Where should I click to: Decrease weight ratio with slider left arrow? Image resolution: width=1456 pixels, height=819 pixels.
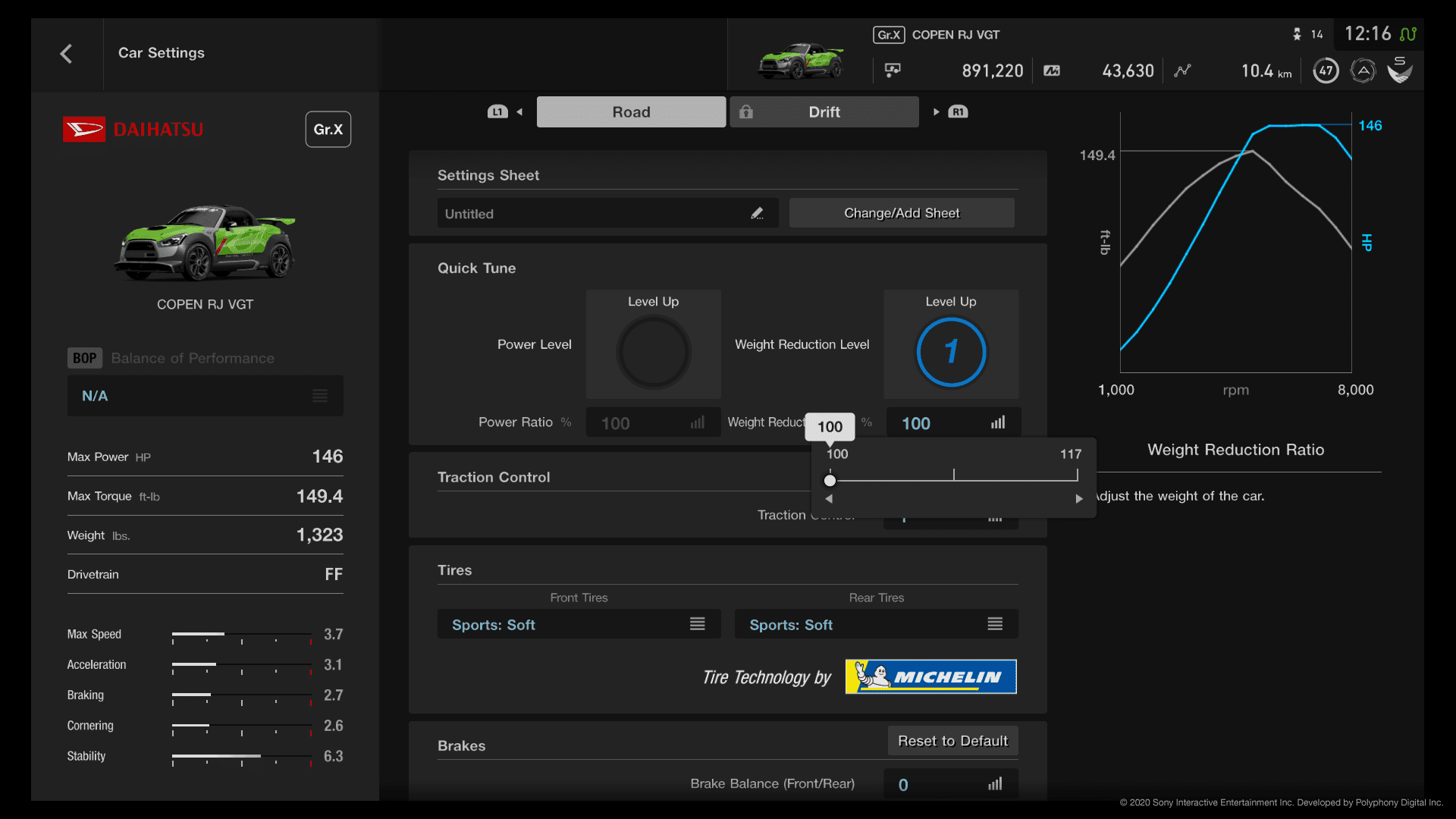coord(829,498)
